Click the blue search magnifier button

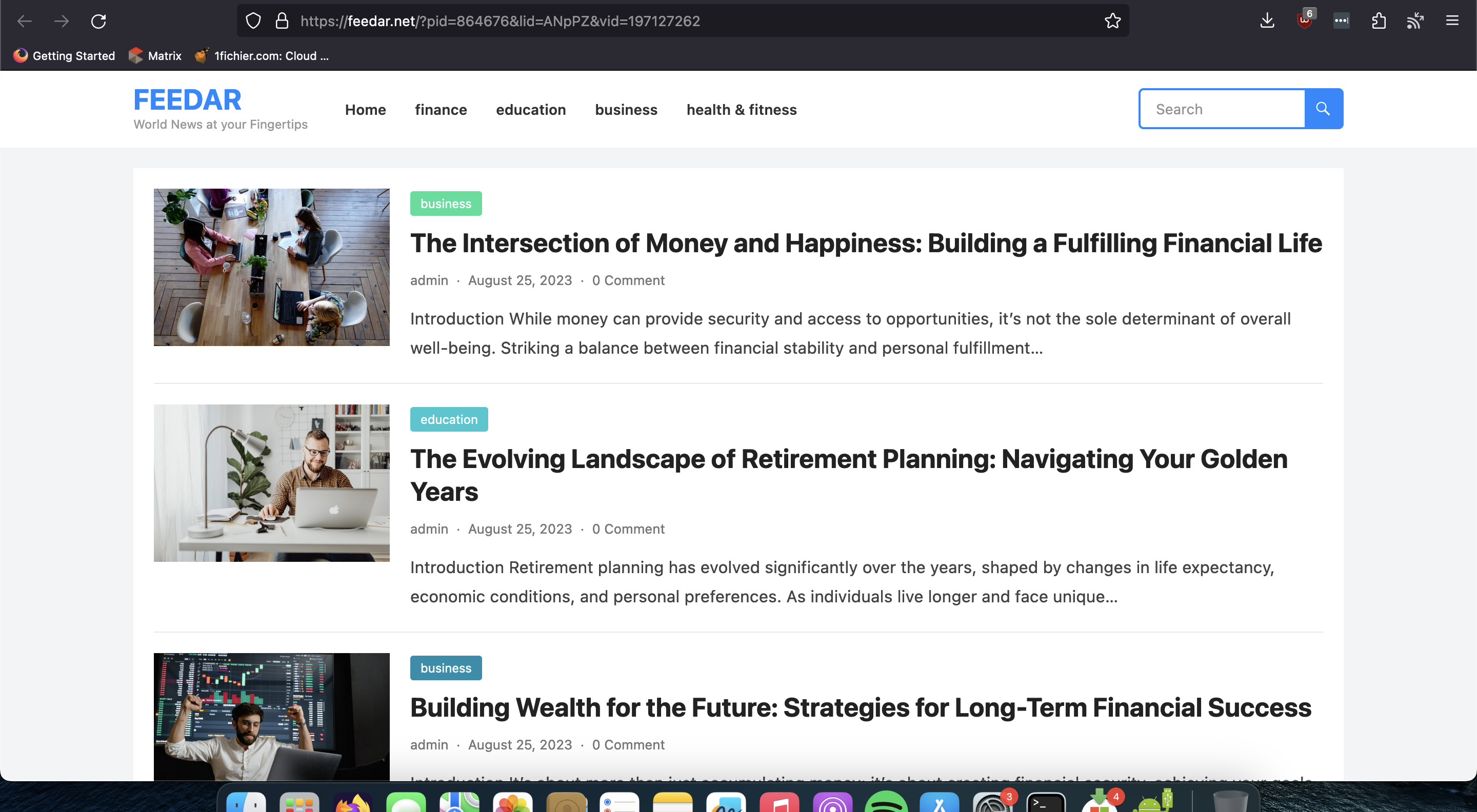[1323, 109]
